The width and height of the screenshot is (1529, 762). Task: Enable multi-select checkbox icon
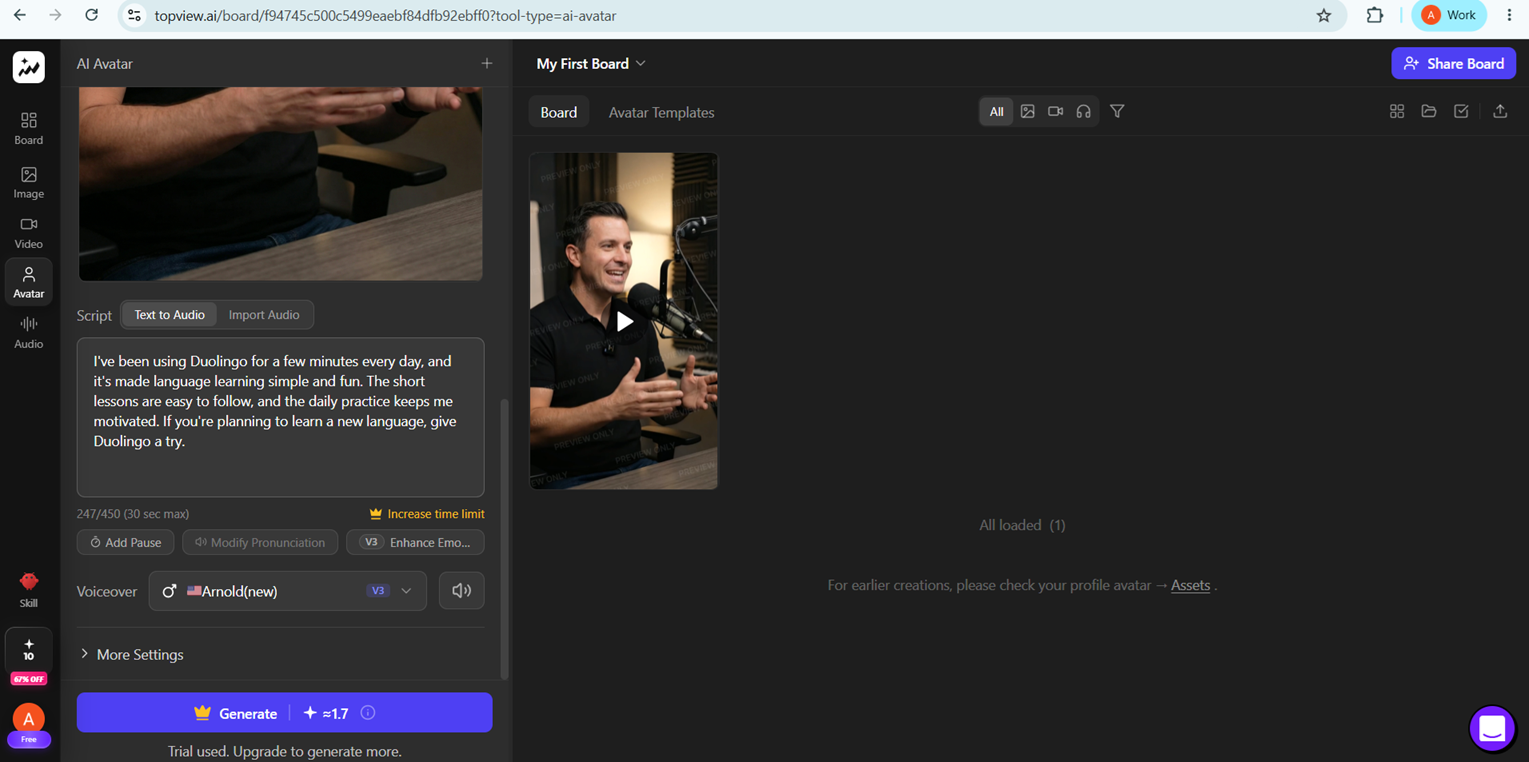[1461, 112]
